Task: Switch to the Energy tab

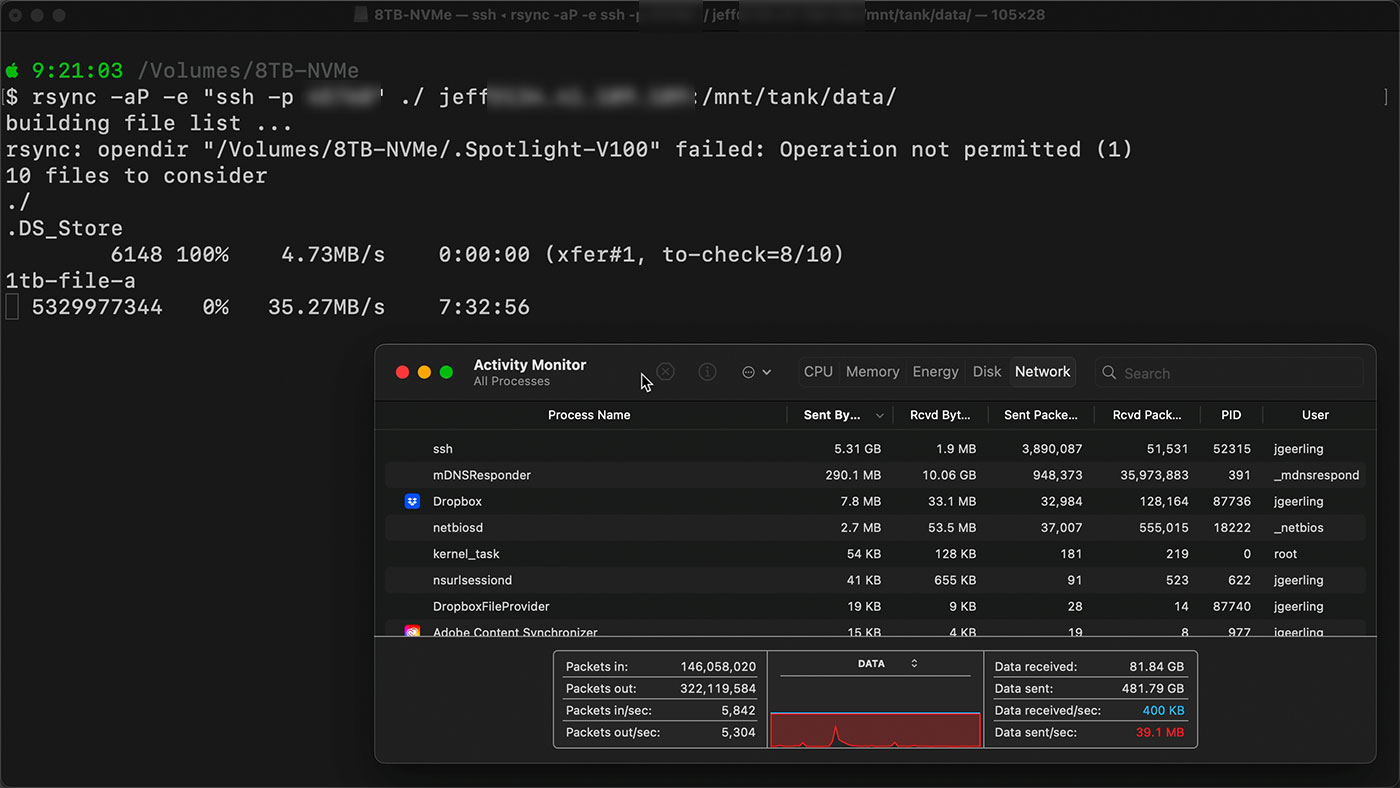Action: coord(935,371)
